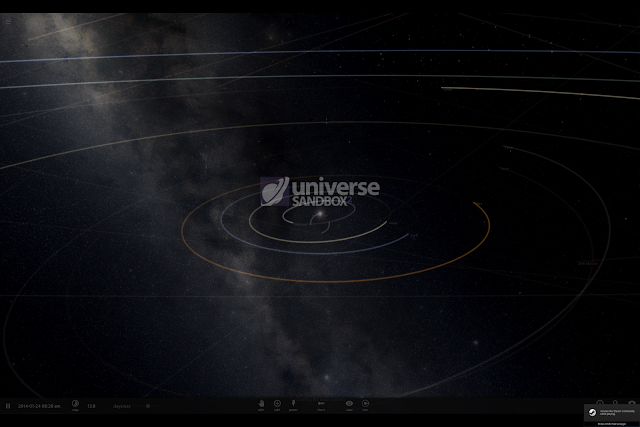Open the hamburger menu at top left

point(8,22)
